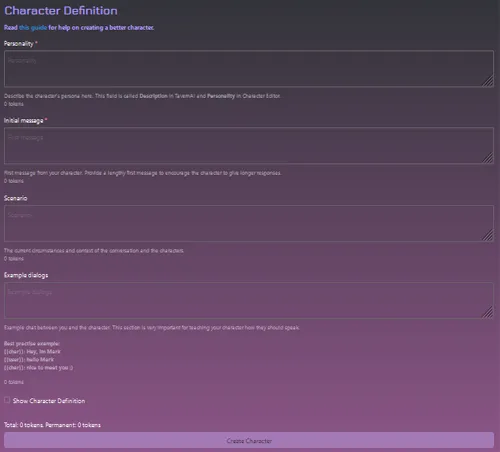The height and width of the screenshot is (452, 500).
Task: Click the Scenario box resize handle
Action: (488, 235)
